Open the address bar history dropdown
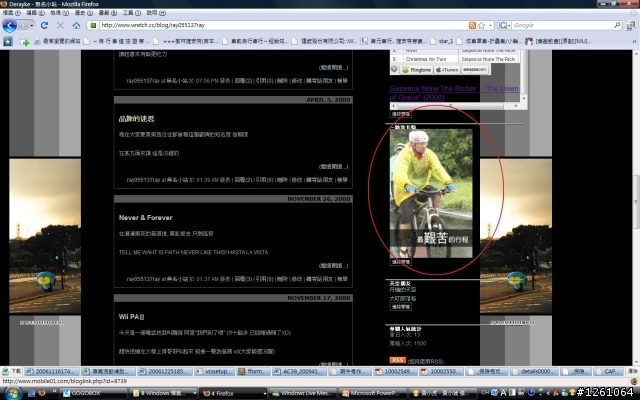Image resolution: width=640 pixels, height=400 pixels. (491, 25)
